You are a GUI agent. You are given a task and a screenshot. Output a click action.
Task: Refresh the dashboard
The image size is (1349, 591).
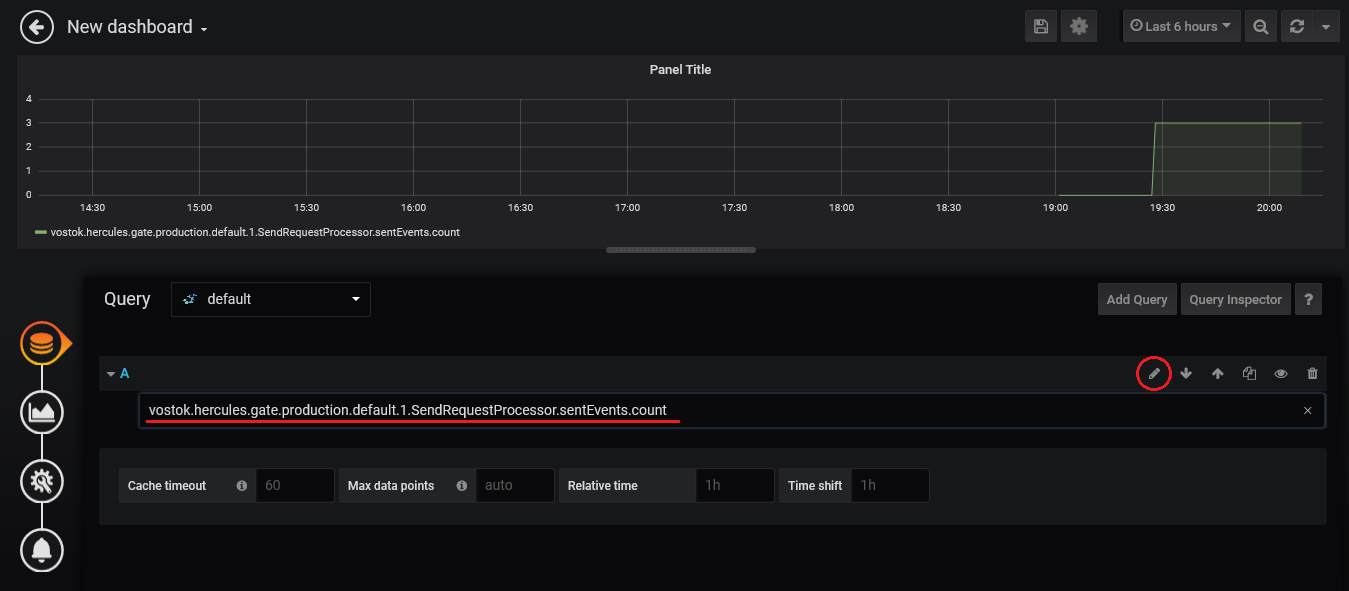pyautogui.click(x=1297, y=26)
